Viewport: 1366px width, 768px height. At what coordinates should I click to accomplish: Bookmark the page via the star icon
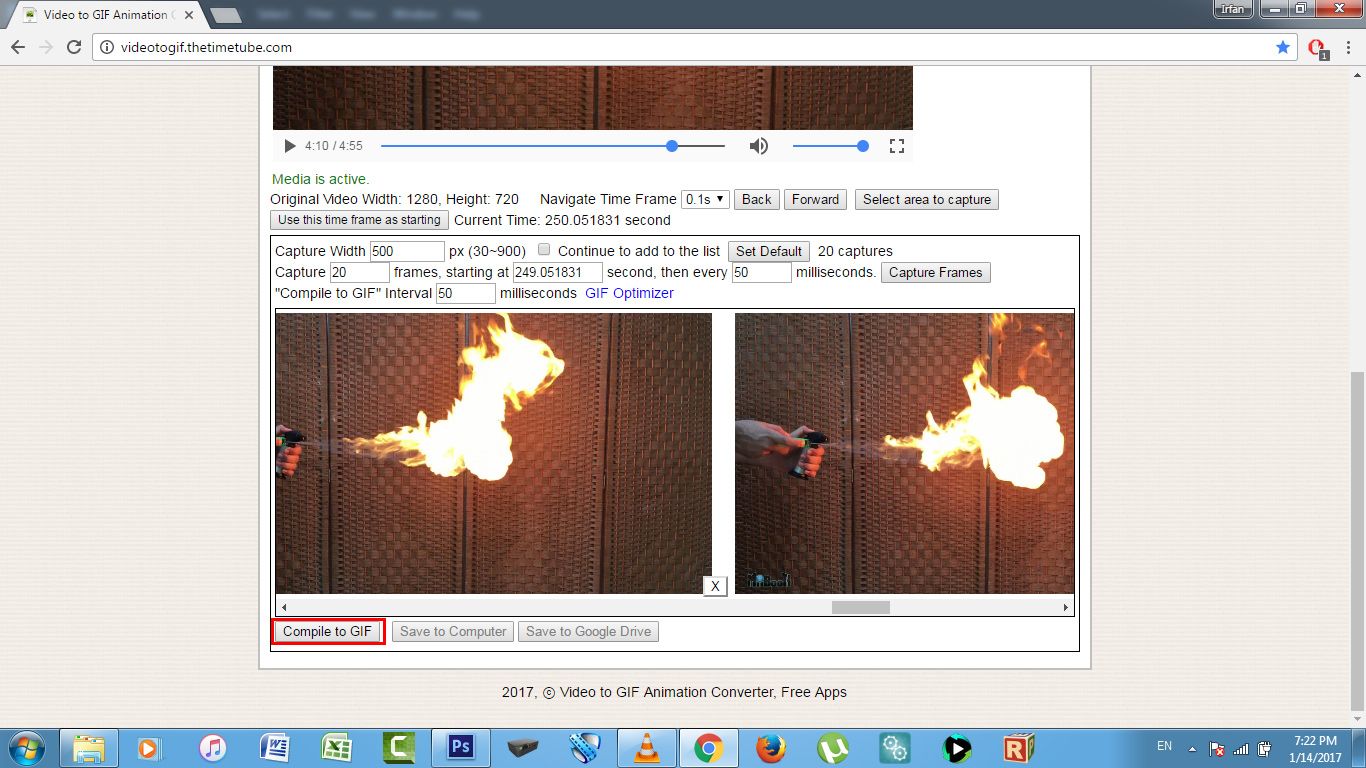tap(1283, 47)
